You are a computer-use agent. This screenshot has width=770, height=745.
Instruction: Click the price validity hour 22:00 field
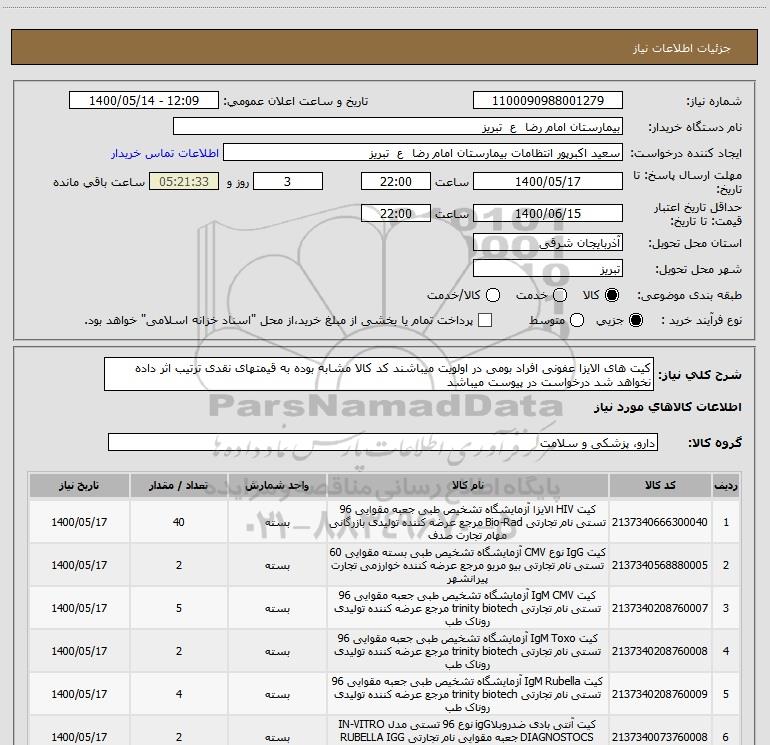tap(396, 213)
